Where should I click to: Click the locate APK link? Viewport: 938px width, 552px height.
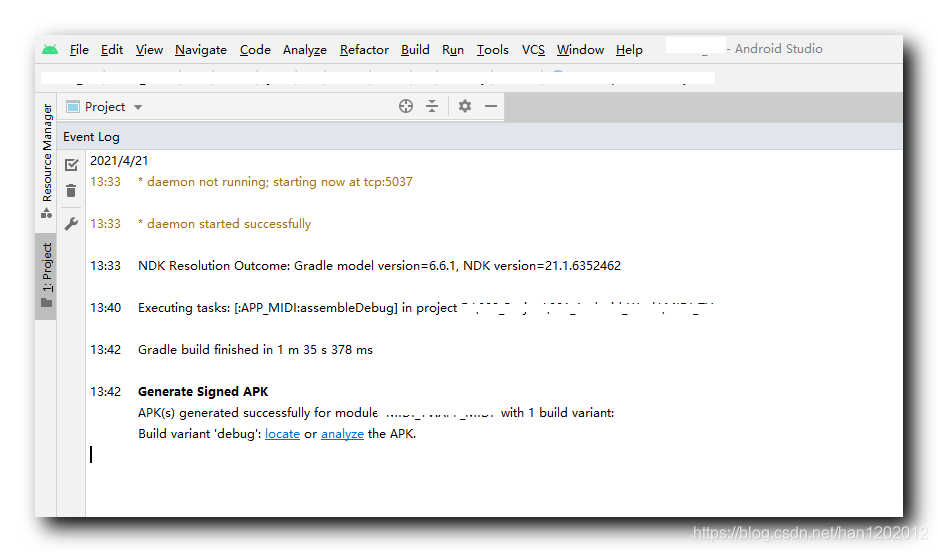(x=282, y=434)
